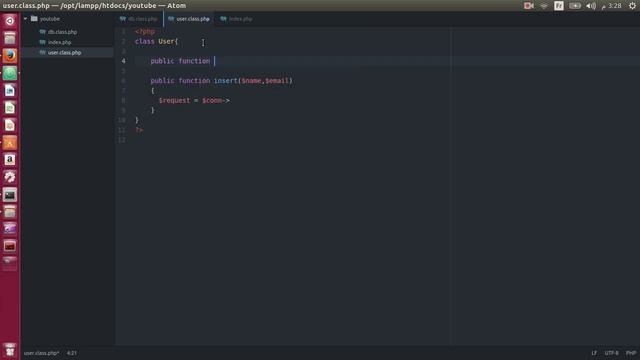Click the '?>' closing tag
This screenshot has height=360, width=640.
(x=139, y=130)
